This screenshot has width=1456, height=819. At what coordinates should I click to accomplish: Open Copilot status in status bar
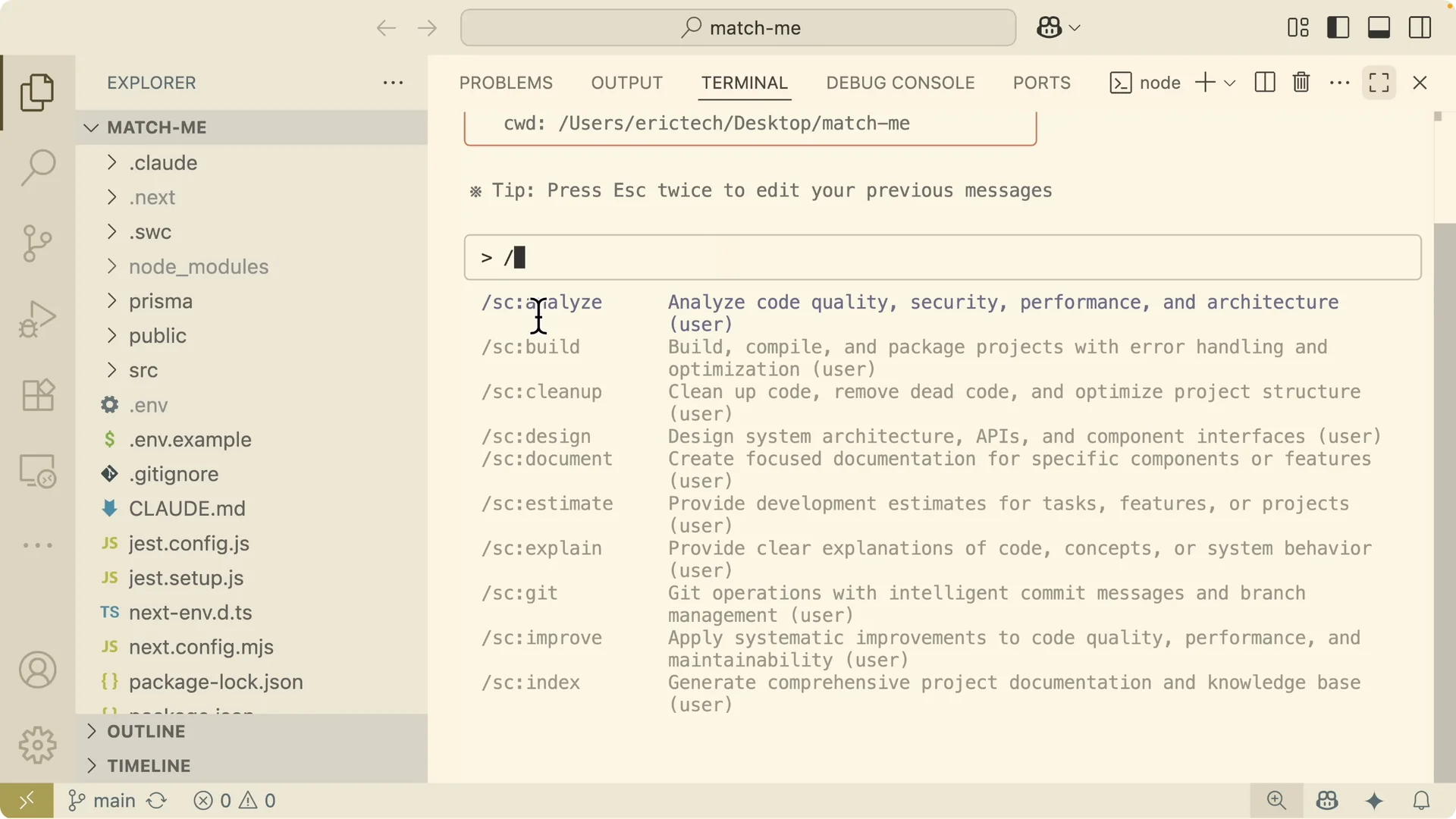tap(1327, 801)
